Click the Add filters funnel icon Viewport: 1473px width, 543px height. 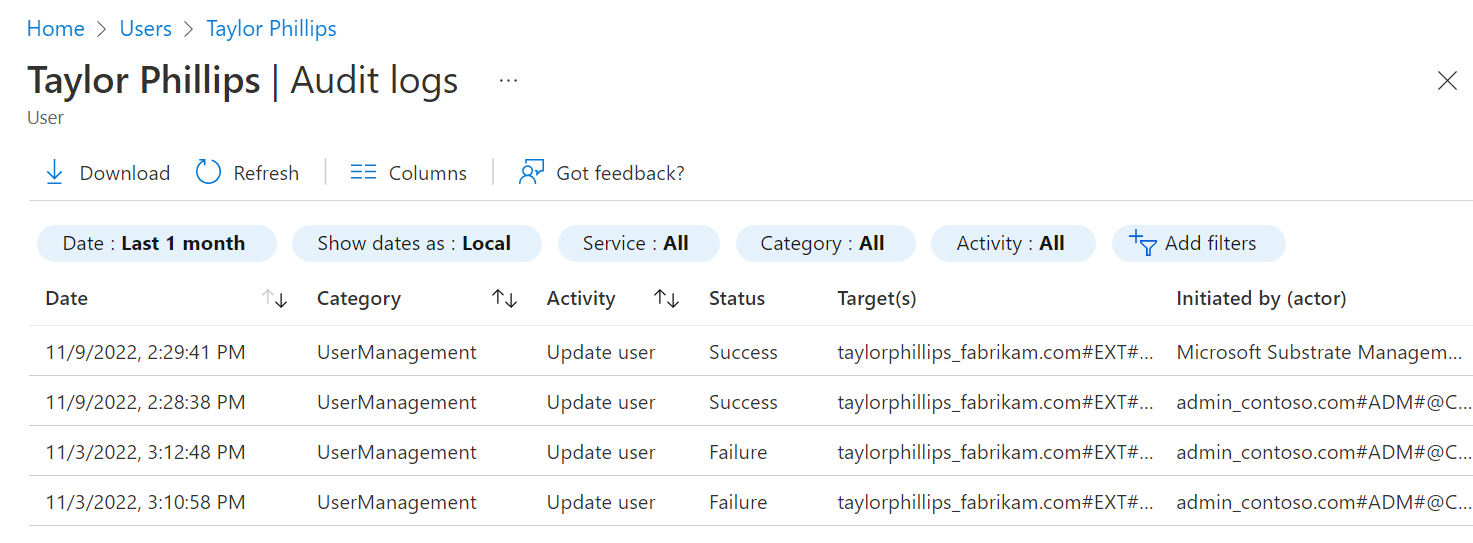(1142, 243)
